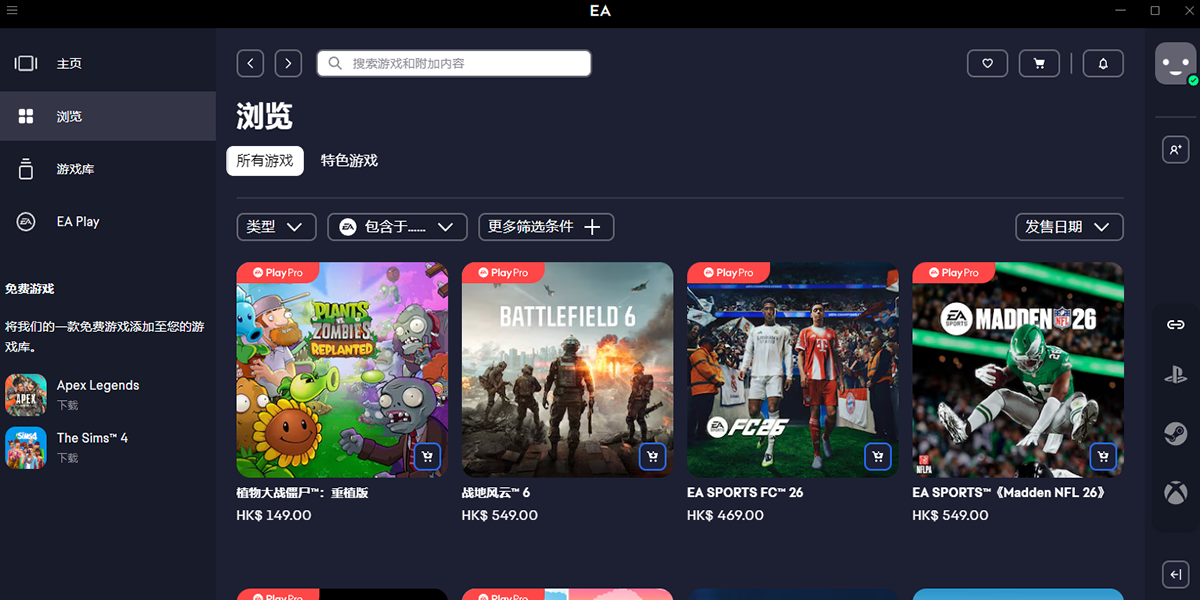The width and height of the screenshot is (1200, 600).
Task: Click the 植物大战僵尸™：重植版 title
Action: coord(302,492)
